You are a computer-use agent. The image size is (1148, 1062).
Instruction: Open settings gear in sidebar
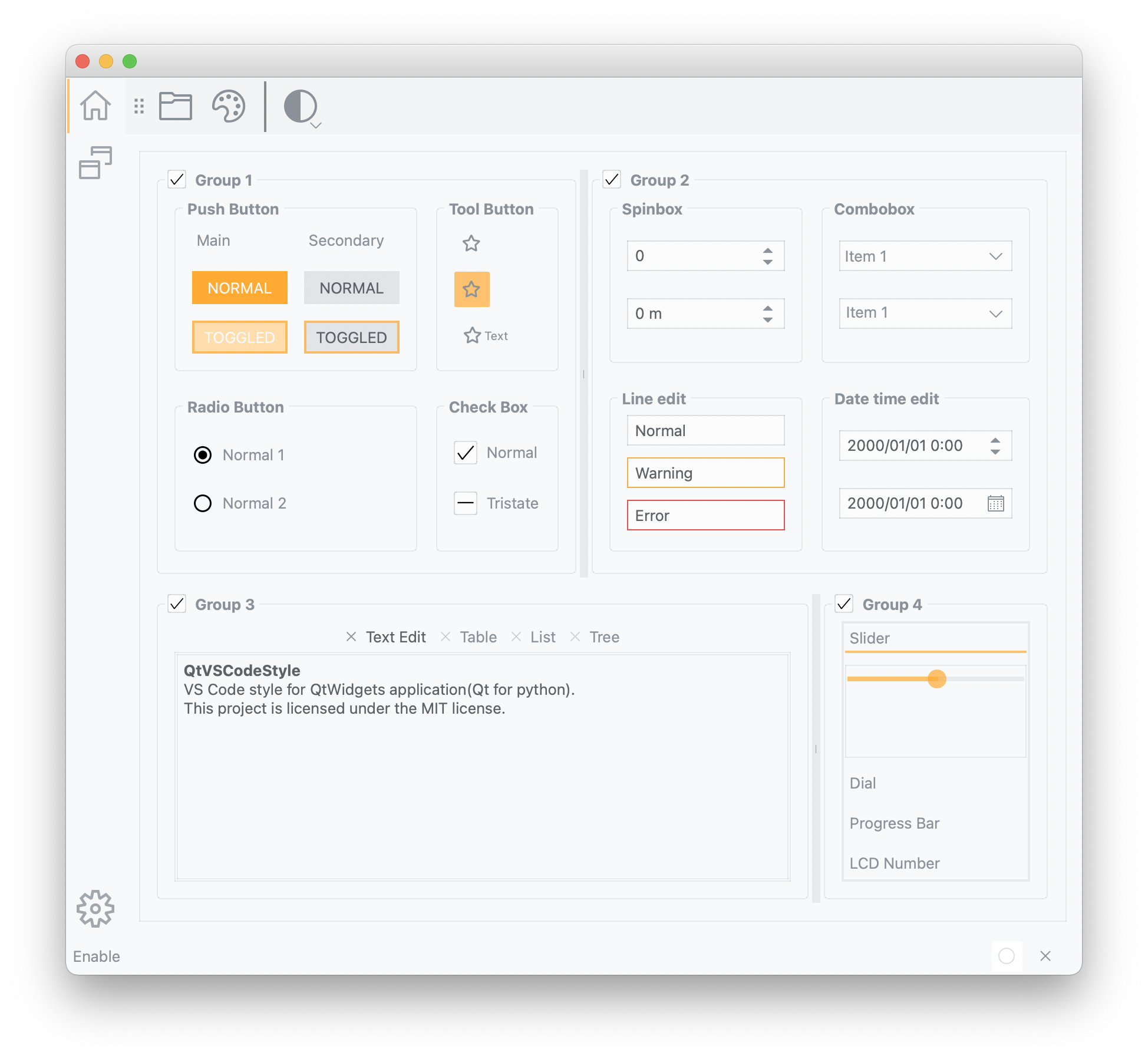tap(95, 908)
